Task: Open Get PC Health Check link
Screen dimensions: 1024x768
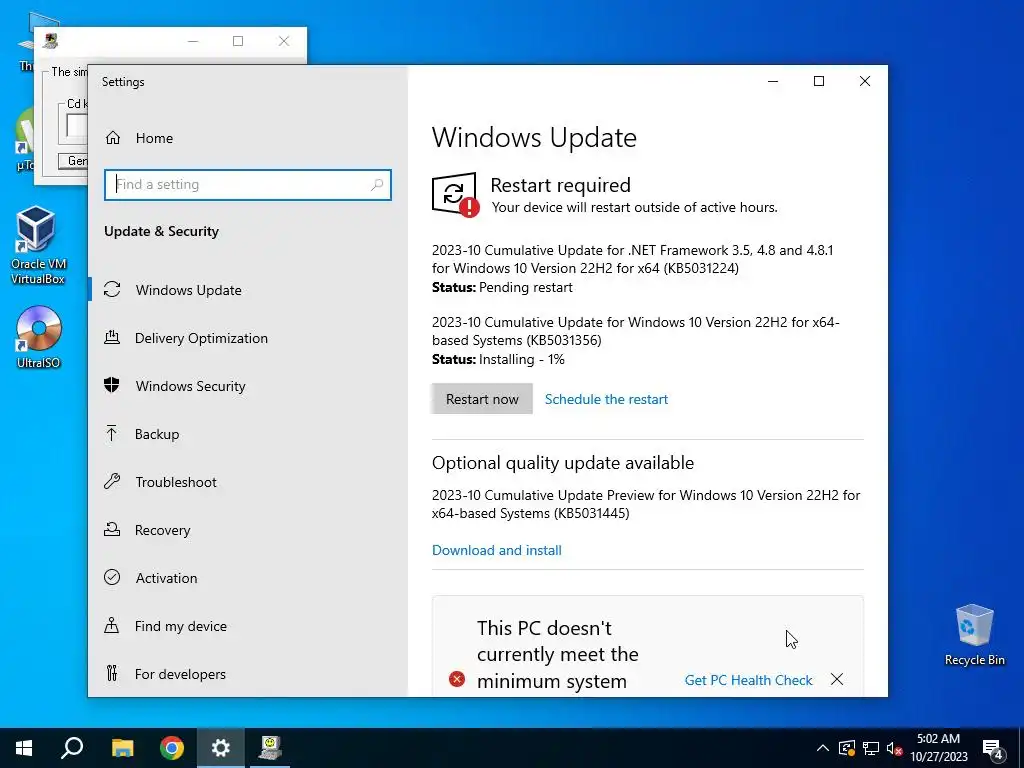Action: pyautogui.click(x=748, y=680)
